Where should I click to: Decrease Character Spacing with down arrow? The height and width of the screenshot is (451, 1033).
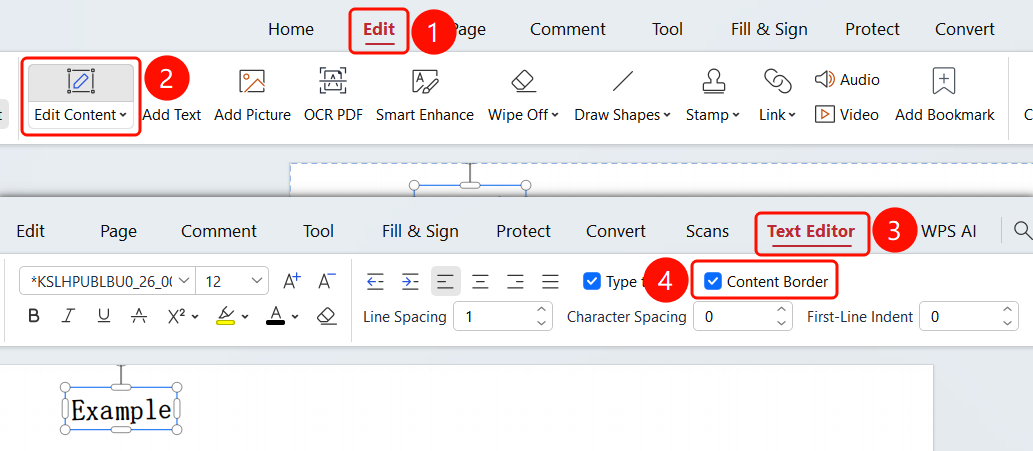(781, 324)
